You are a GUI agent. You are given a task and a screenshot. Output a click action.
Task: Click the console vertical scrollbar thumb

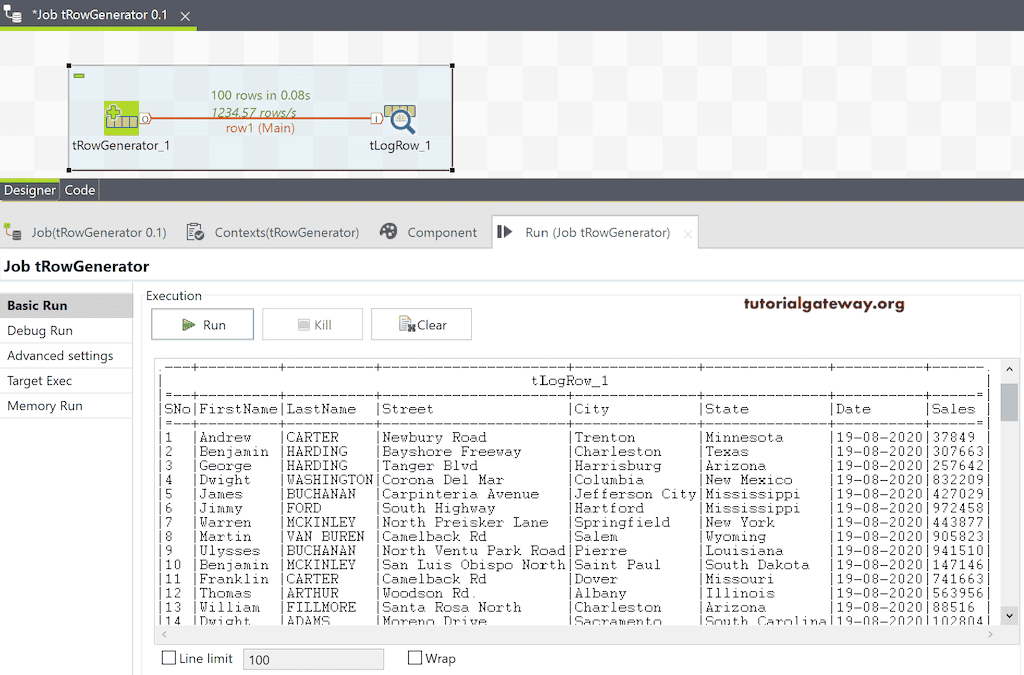[x=1009, y=402]
